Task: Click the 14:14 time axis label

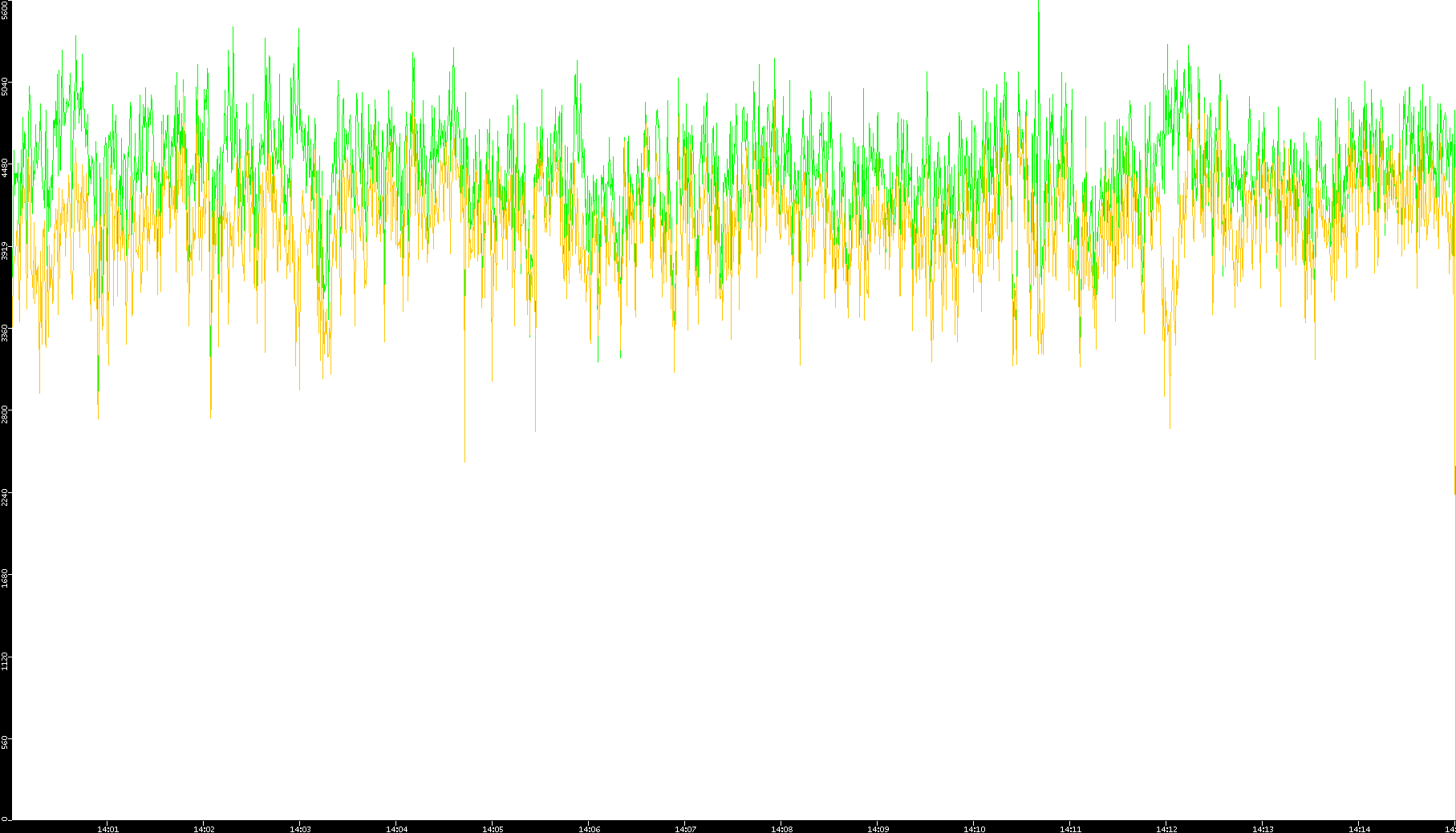Action: pos(1359,829)
